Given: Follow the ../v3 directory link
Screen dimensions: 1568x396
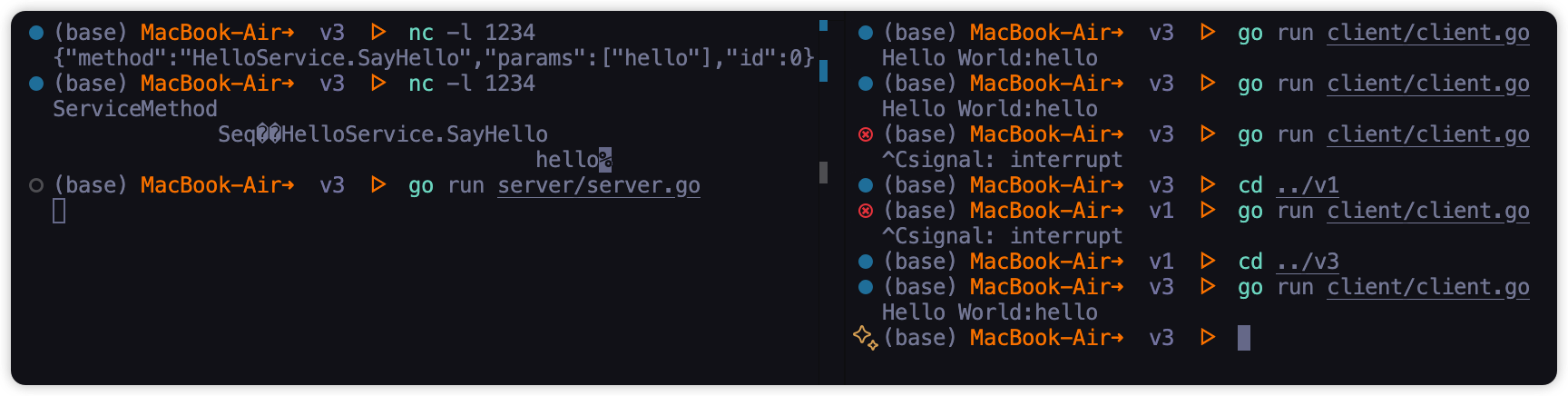Looking at the screenshot, I should 1308,262.
